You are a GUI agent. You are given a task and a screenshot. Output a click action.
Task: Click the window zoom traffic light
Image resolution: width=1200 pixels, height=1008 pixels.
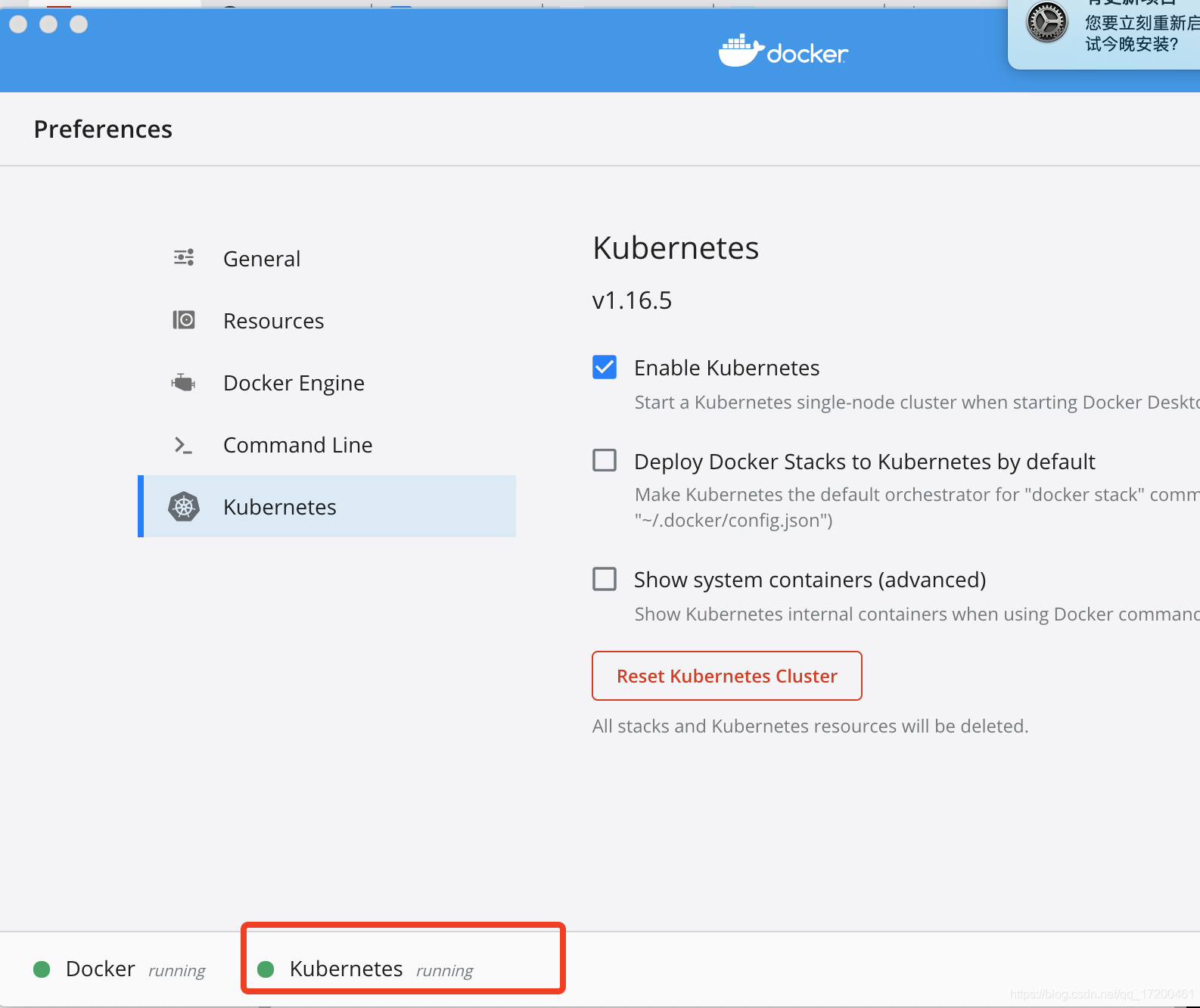click(x=79, y=24)
